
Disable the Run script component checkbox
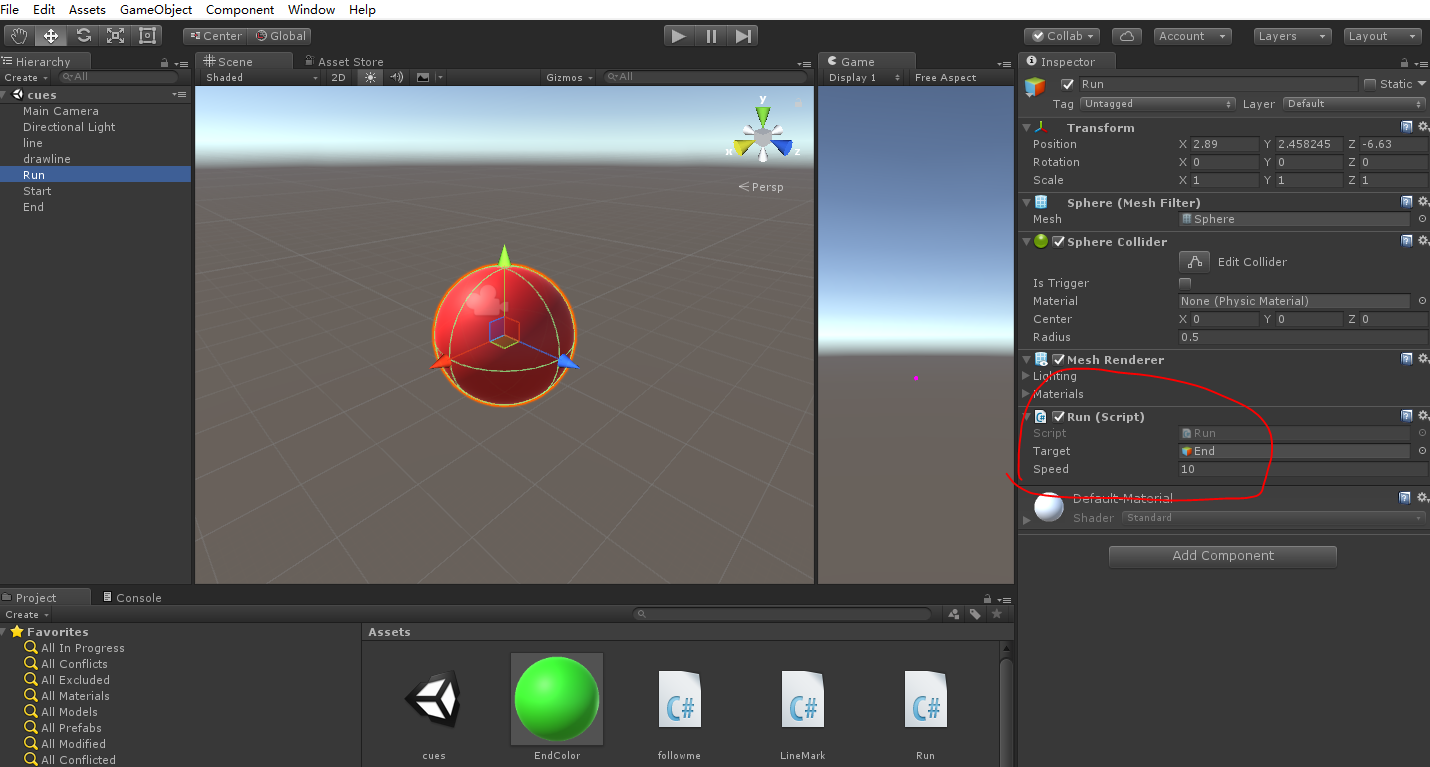point(1060,417)
